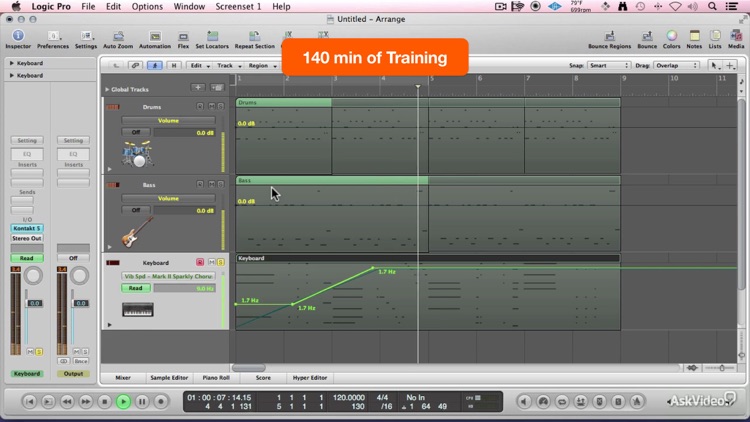The image size is (750, 422).
Task: Open the Sample Editor tab
Action: tap(169, 378)
